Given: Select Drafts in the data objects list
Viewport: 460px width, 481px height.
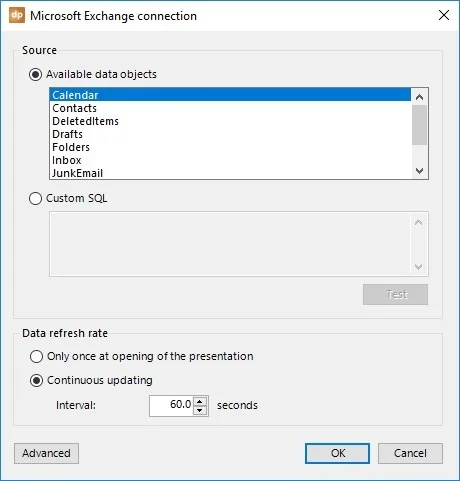Looking at the screenshot, I should click(x=230, y=134).
